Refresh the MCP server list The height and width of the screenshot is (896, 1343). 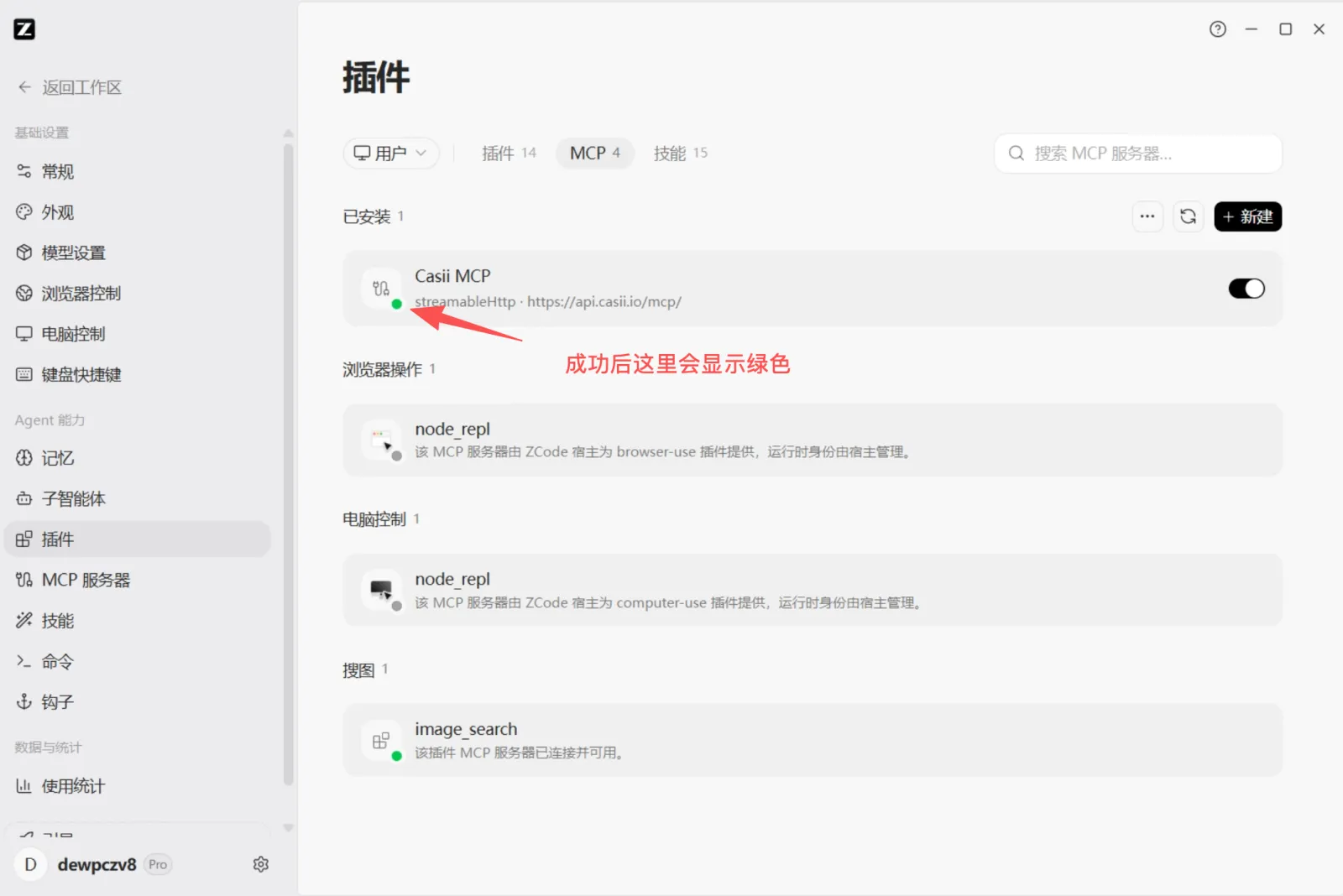click(x=1188, y=216)
